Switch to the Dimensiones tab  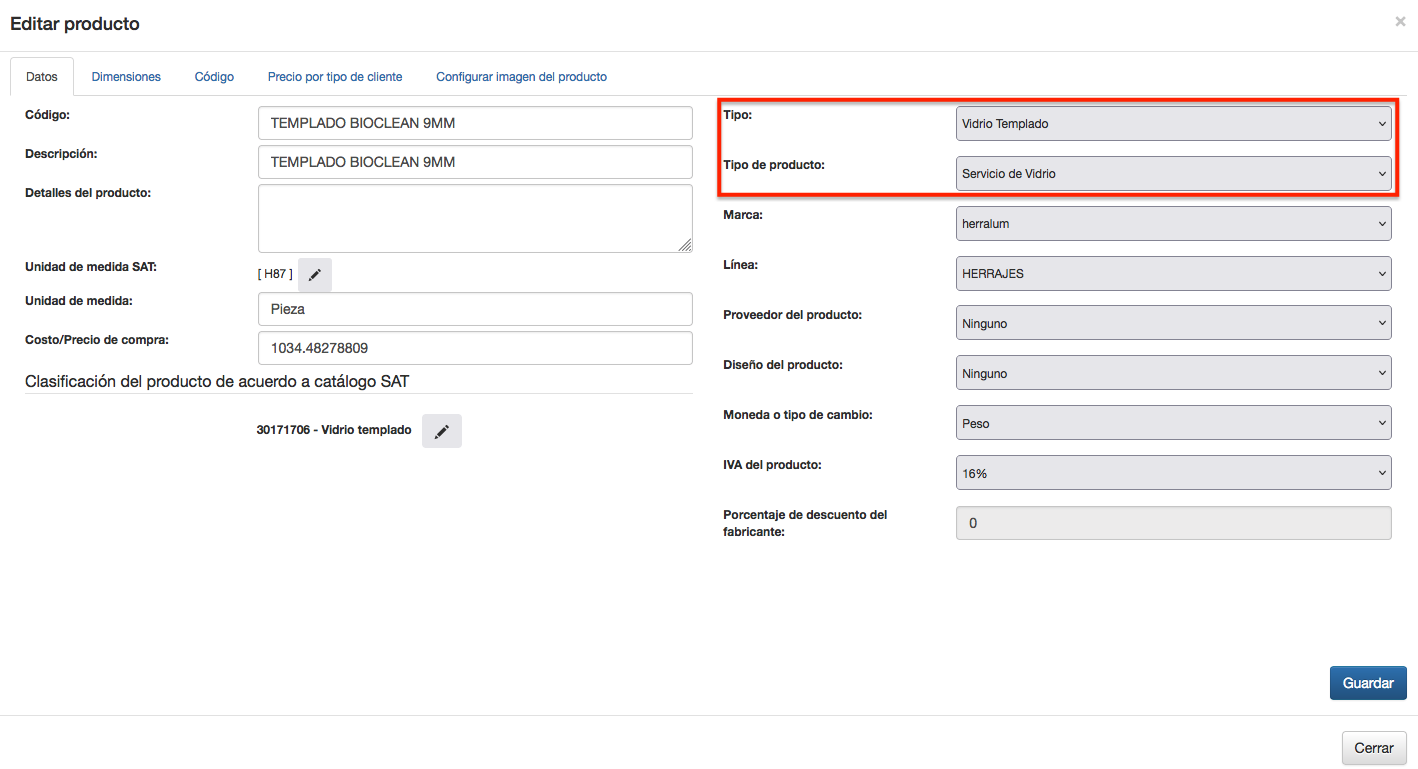pyautogui.click(x=126, y=77)
